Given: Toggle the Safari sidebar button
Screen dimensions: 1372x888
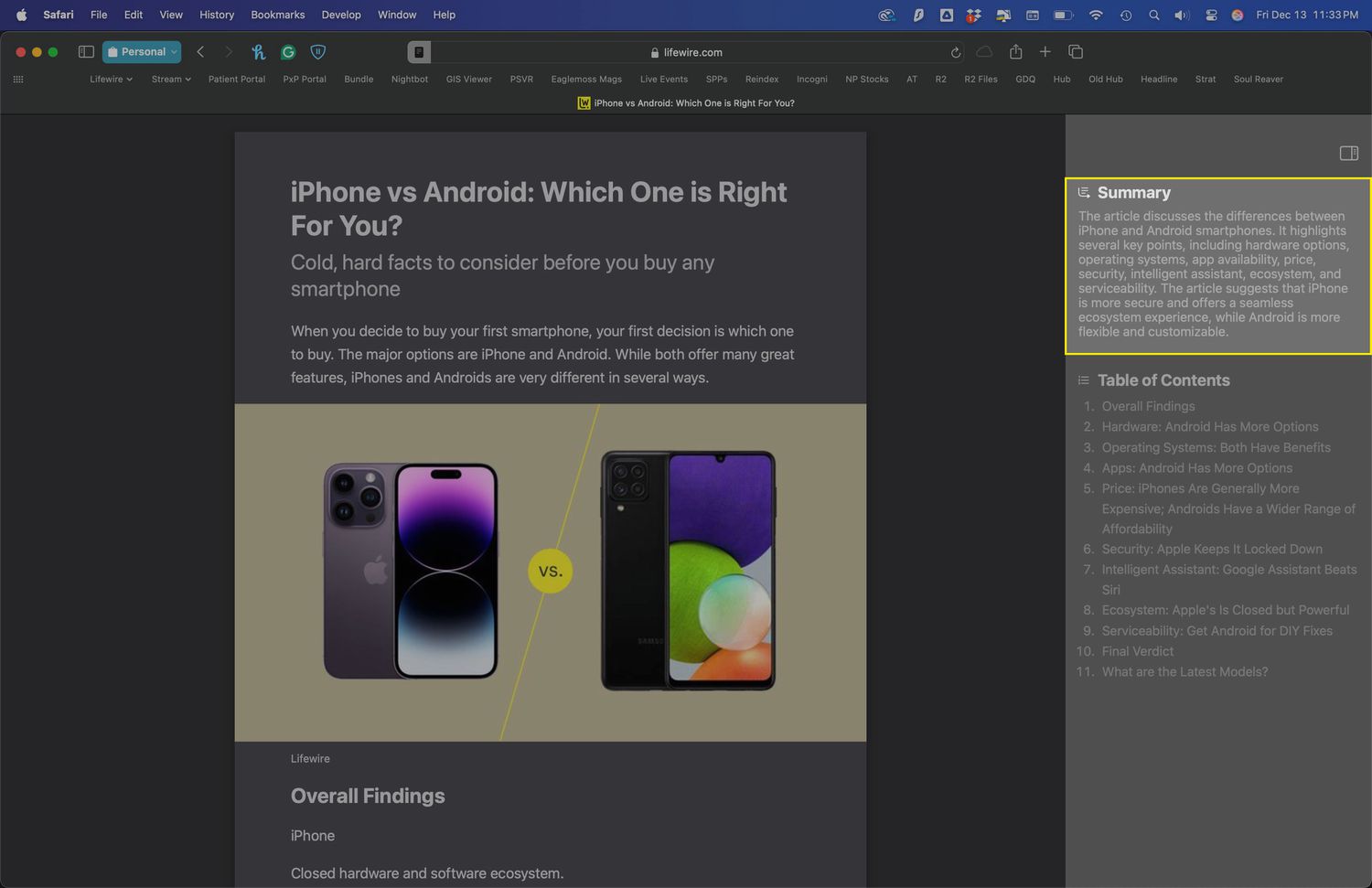Looking at the screenshot, I should (86, 52).
